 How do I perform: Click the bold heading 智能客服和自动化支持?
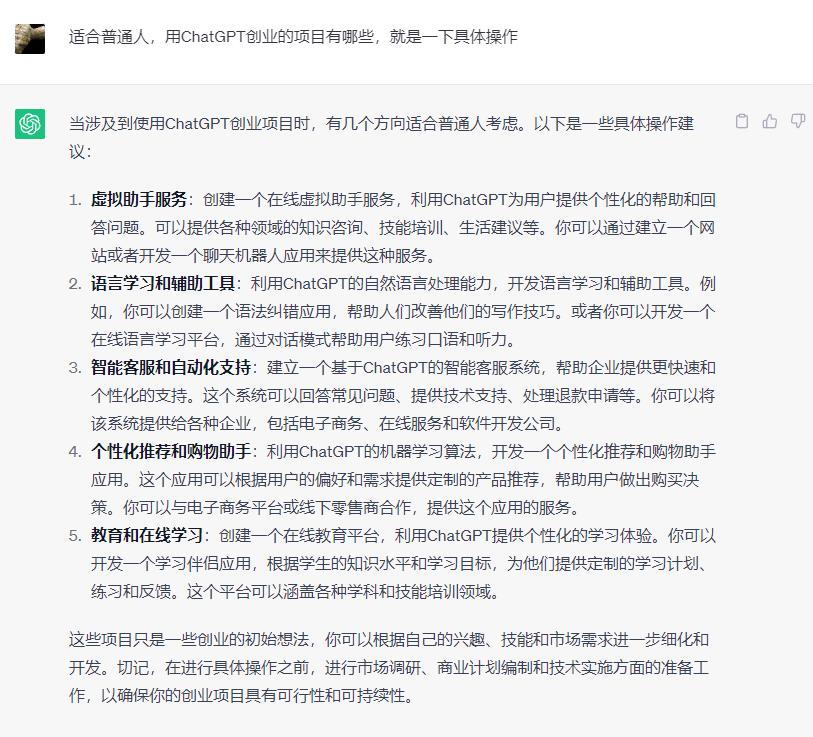171,367
